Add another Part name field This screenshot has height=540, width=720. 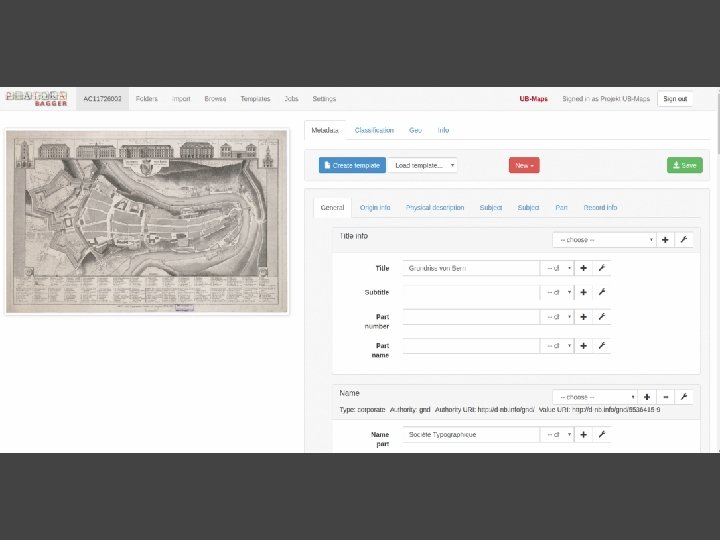coord(583,346)
